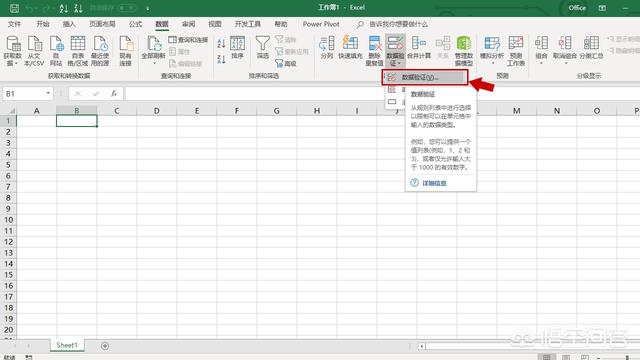Select column D header
The width and height of the screenshot is (640, 360).
coord(157,111)
